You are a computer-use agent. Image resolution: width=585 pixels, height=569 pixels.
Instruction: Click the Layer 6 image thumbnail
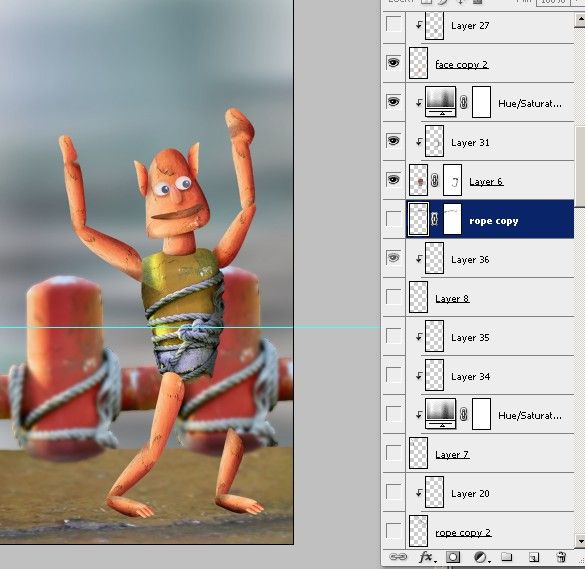pyautogui.click(x=418, y=180)
